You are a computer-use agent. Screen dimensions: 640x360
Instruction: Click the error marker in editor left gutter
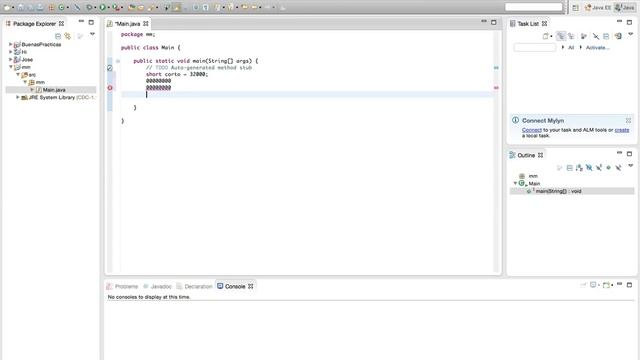[110, 88]
